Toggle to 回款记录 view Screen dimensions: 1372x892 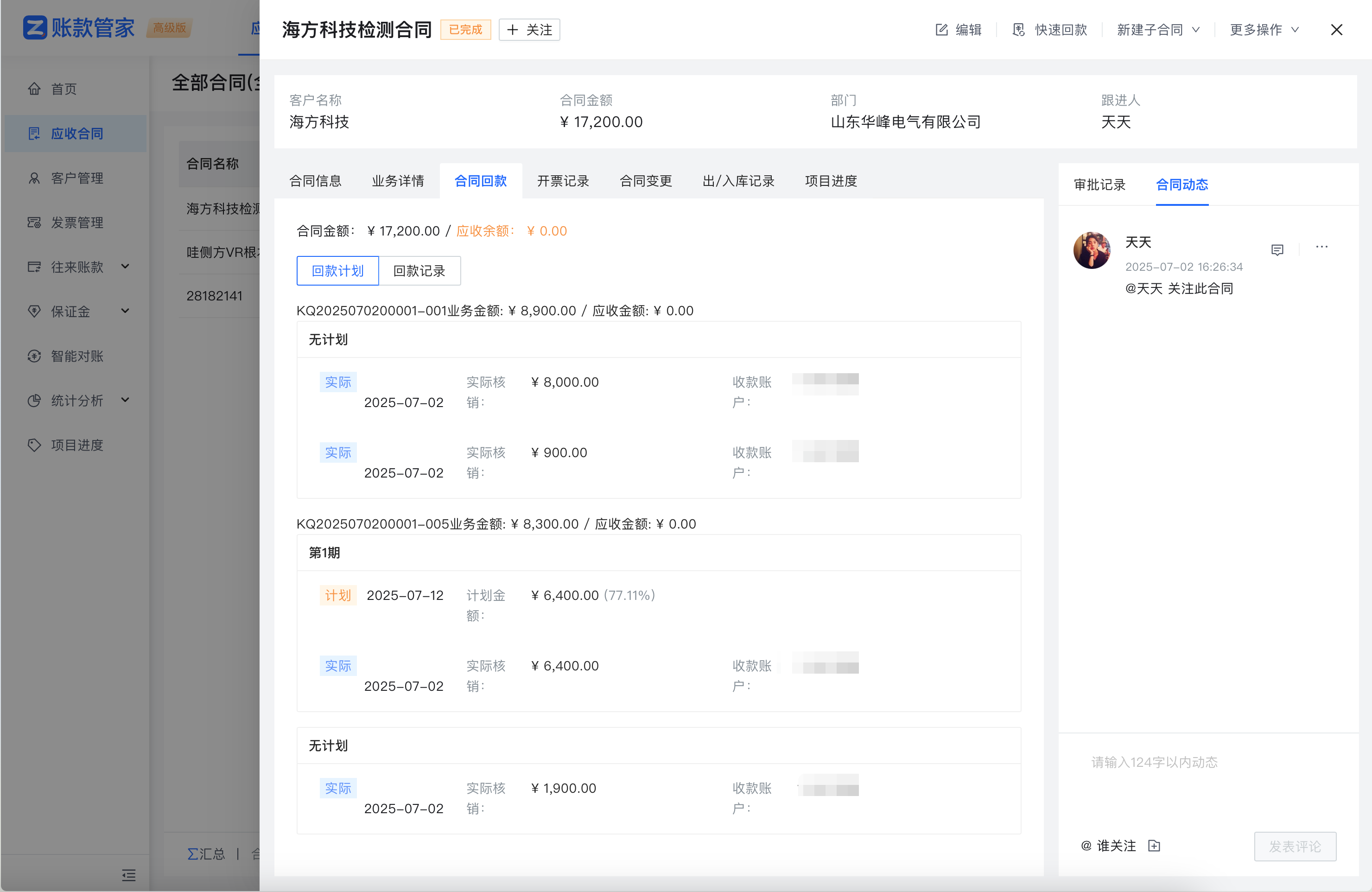(x=419, y=270)
